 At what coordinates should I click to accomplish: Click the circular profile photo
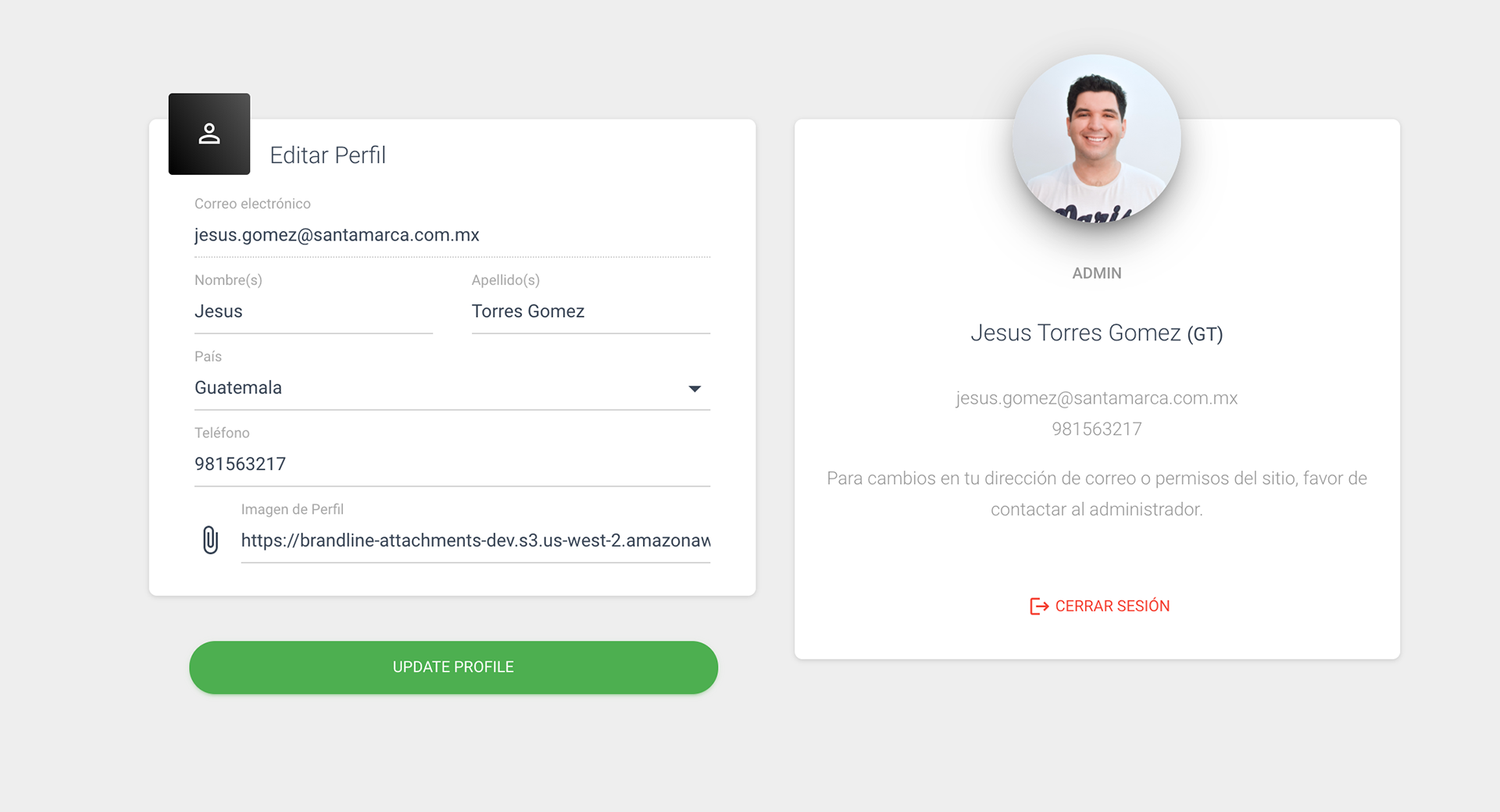click(x=1097, y=139)
